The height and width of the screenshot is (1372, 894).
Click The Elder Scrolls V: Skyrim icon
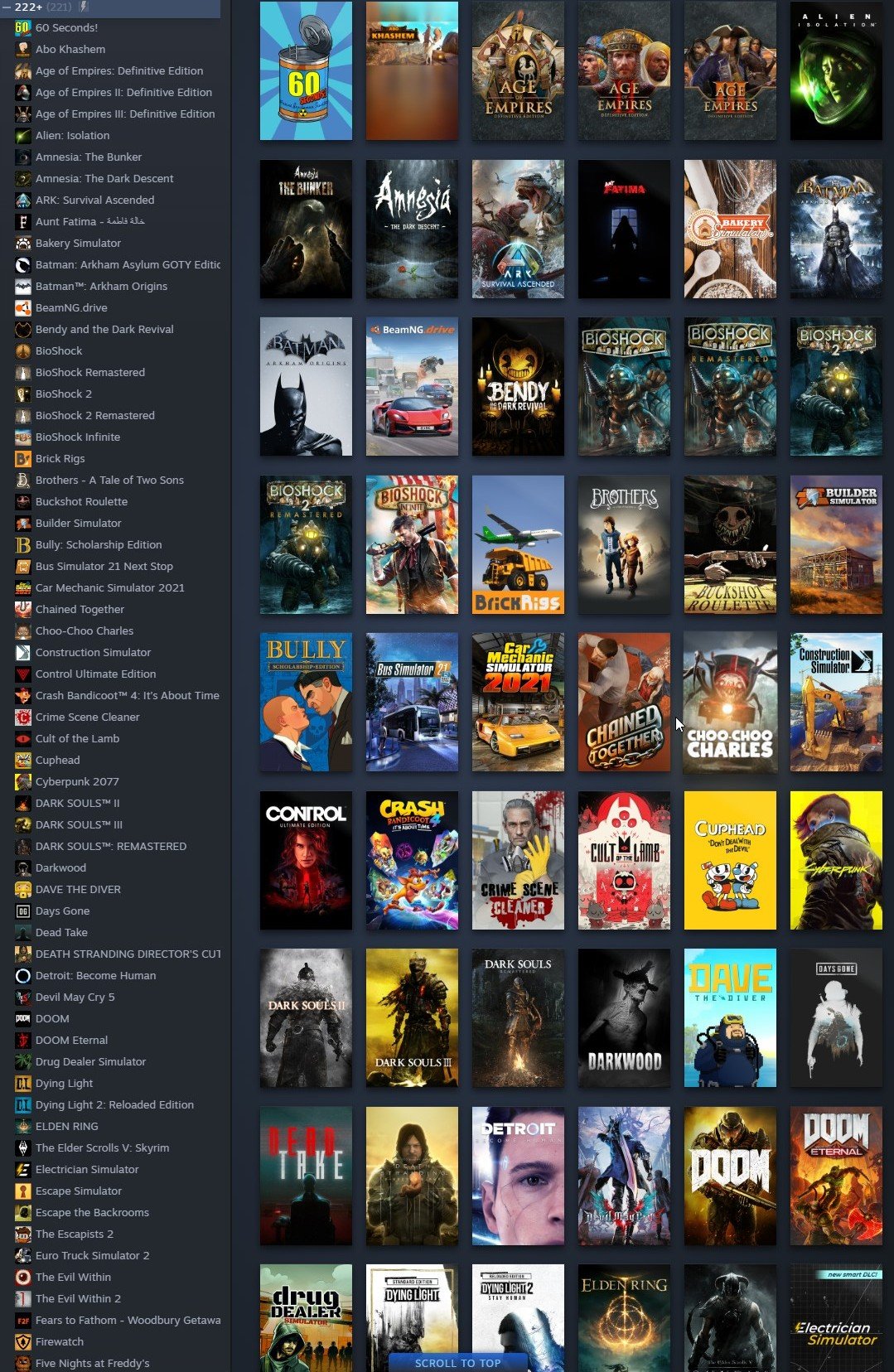(23, 1147)
